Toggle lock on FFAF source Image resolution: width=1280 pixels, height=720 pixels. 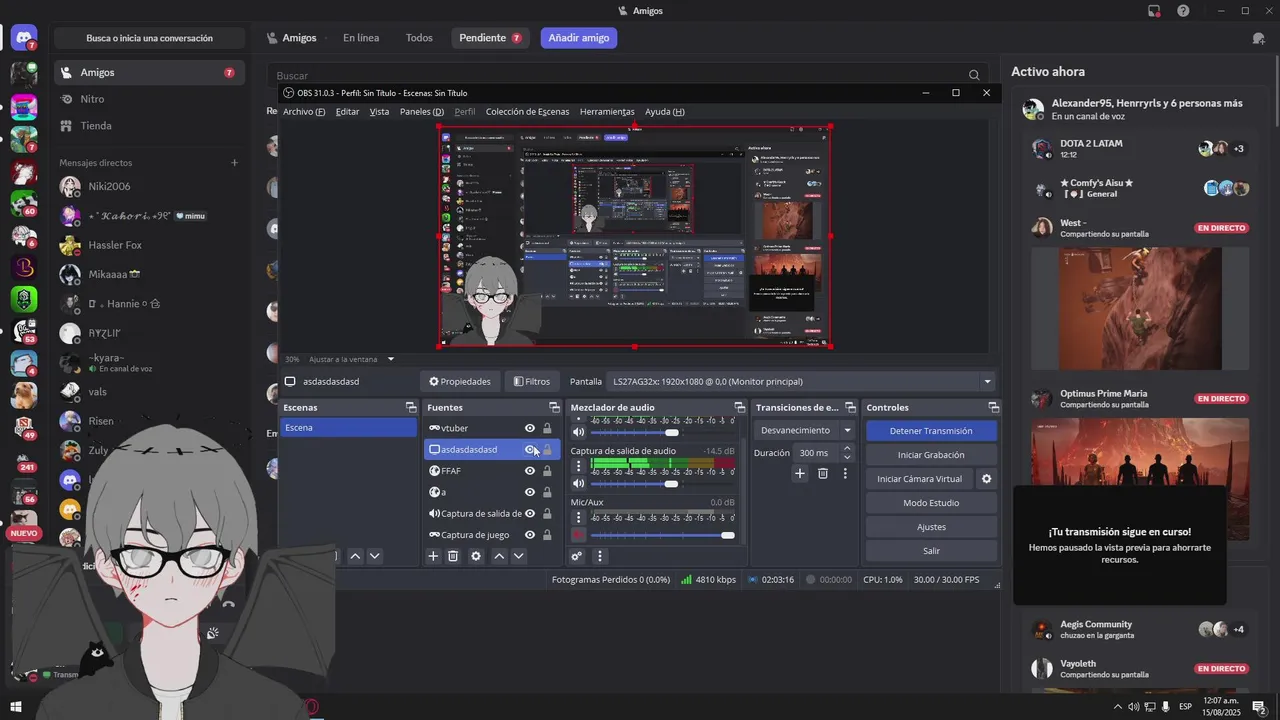(547, 471)
